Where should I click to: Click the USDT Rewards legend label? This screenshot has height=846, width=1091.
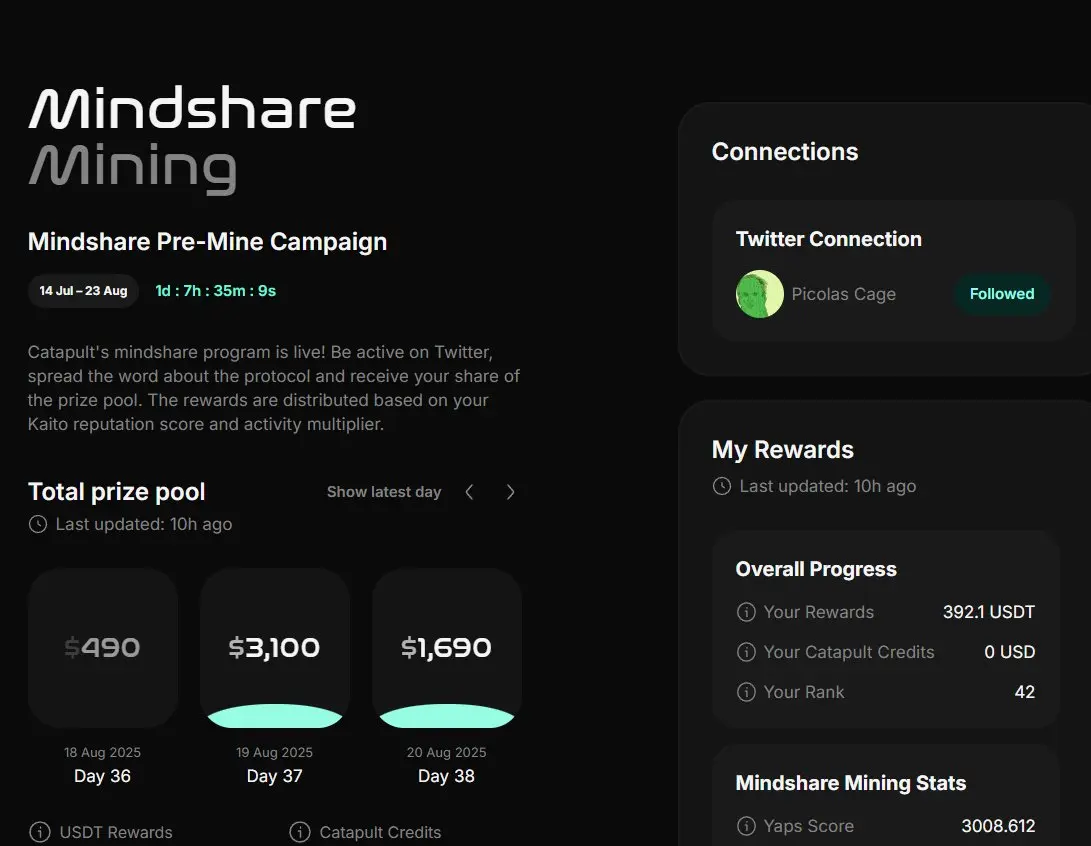[116, 833]
